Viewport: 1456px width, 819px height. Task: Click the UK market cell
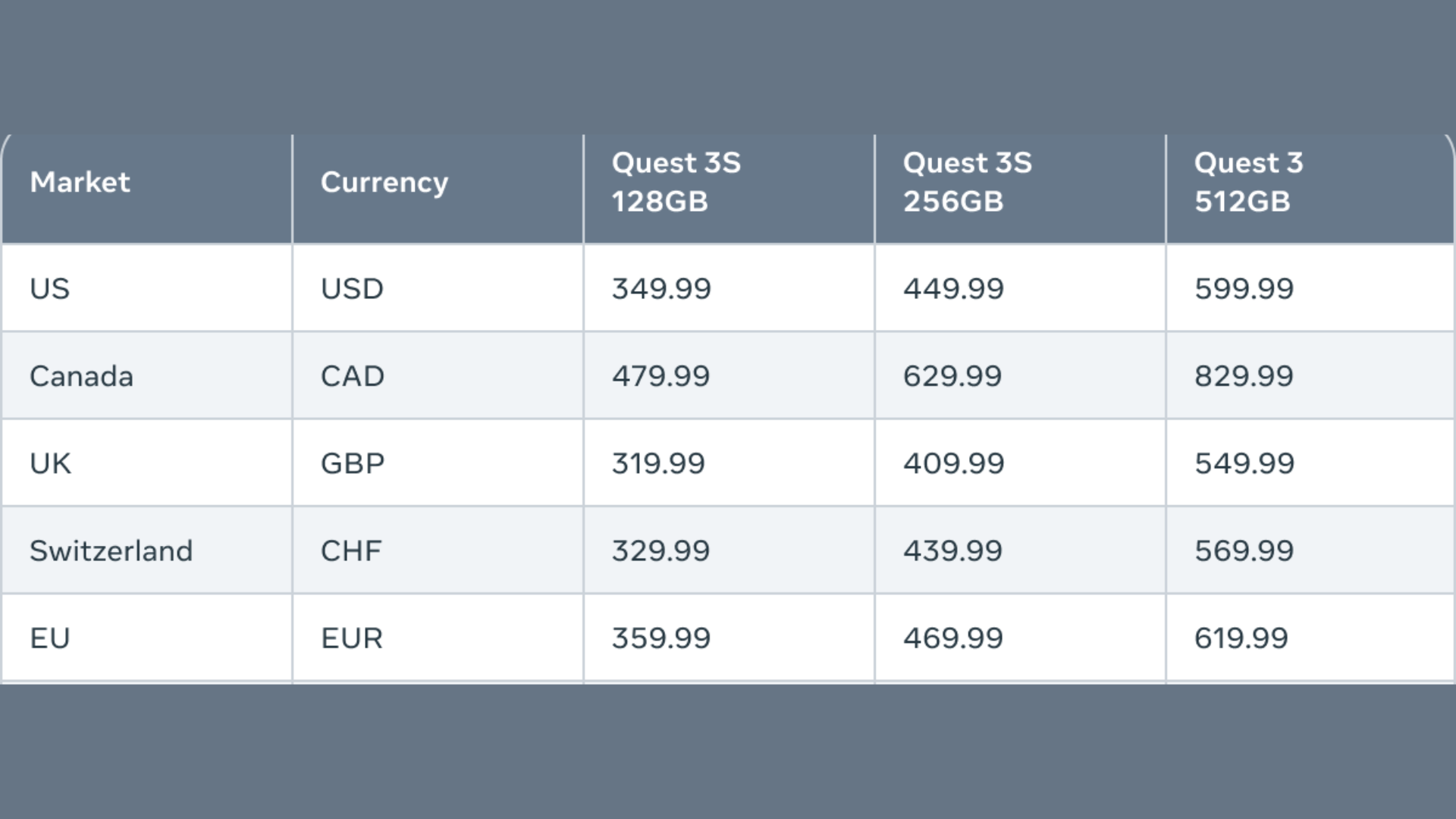click(51, 463)
